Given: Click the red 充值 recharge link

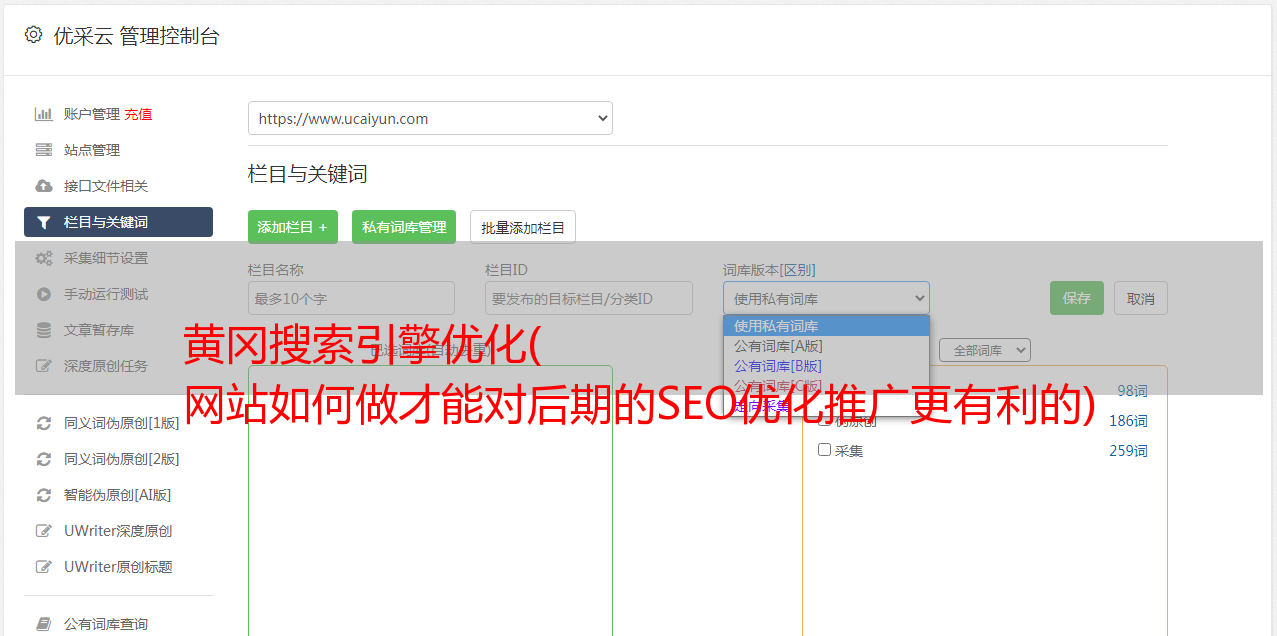Looking at the screenshot, I should 138,114.
